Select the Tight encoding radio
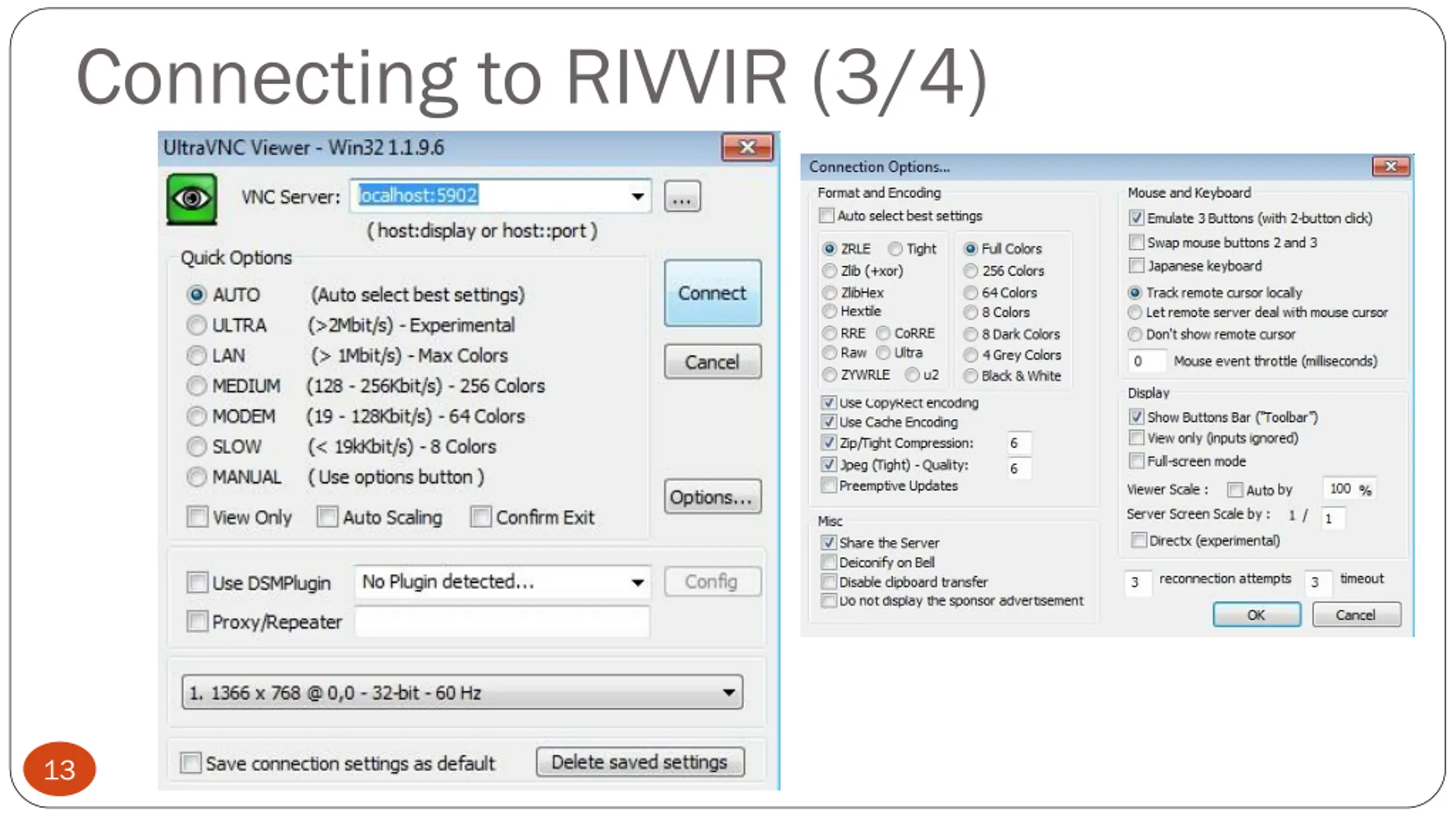1456x819 pixels. (895, 249)
